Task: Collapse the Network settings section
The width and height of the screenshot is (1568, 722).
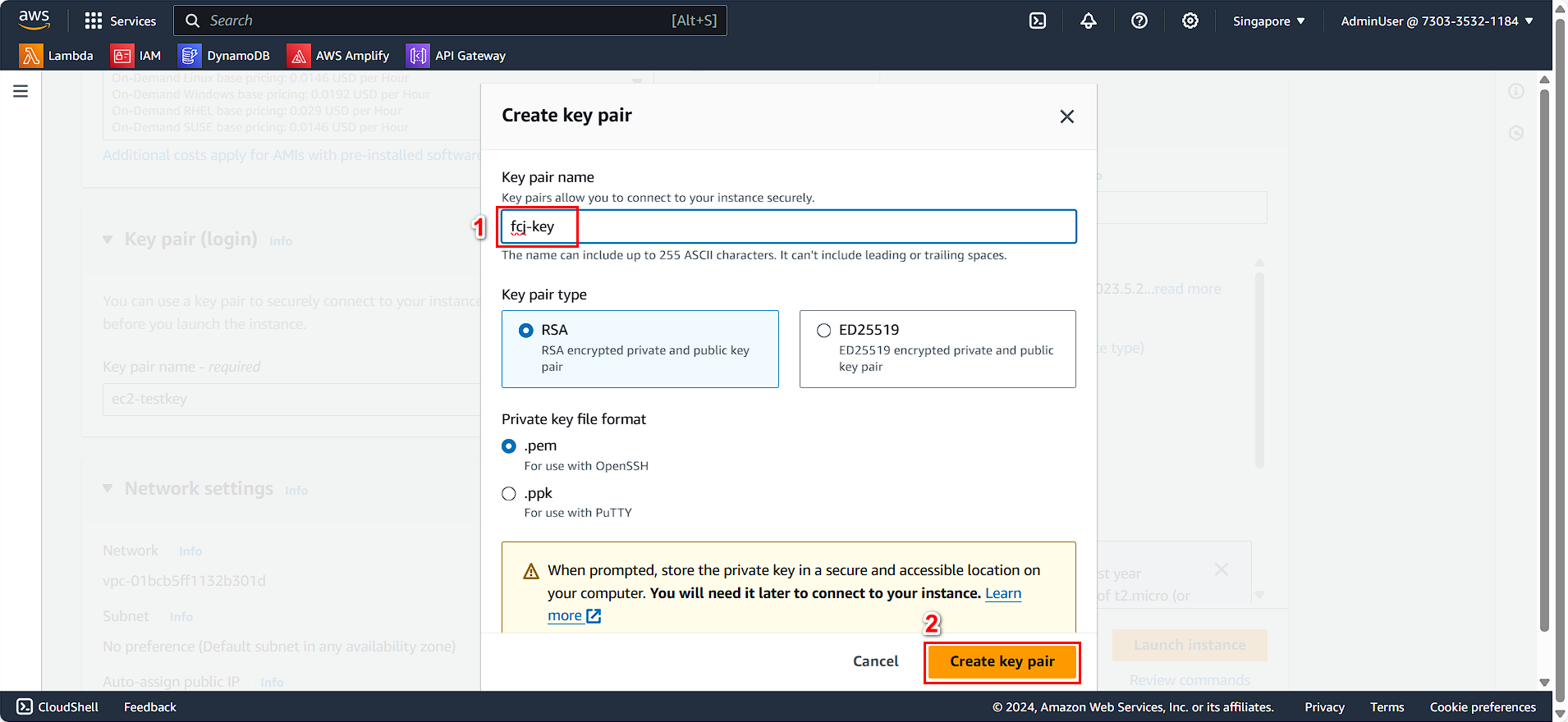Action: 108,487
